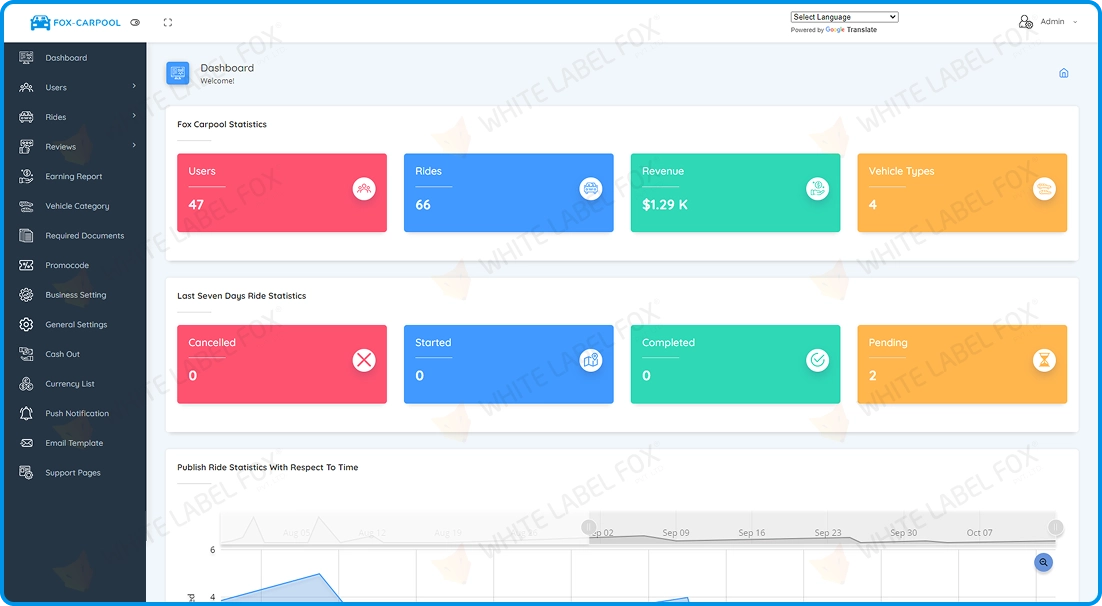The height and width of the screenshot is (606, 1102).
Task: Open the Earning Report page
Action: pyautogui.click(x=74, y=176)
